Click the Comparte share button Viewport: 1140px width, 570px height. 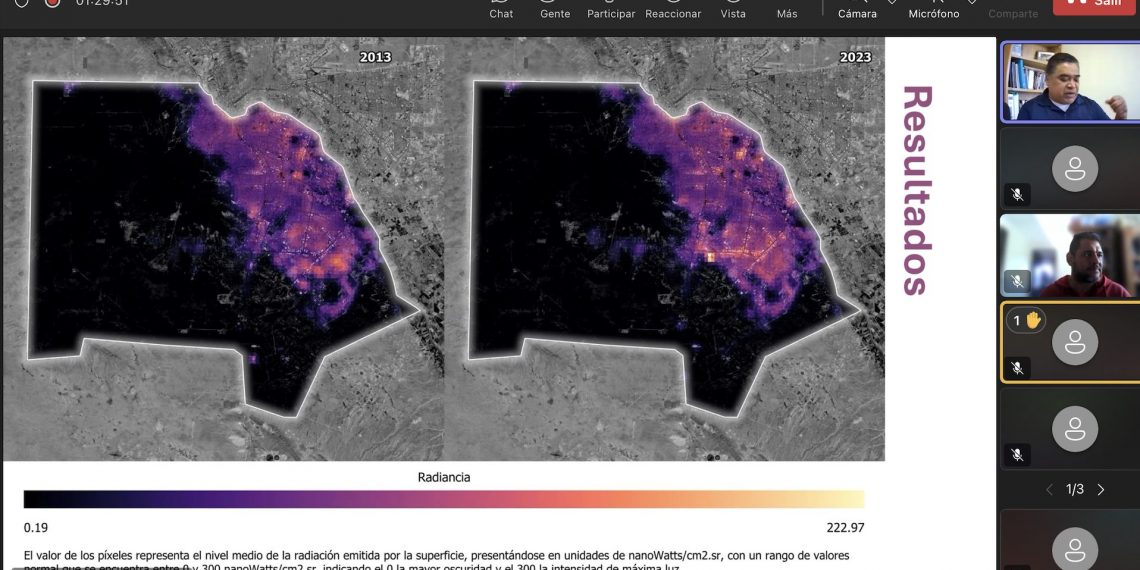click(x=1012, y=12)
